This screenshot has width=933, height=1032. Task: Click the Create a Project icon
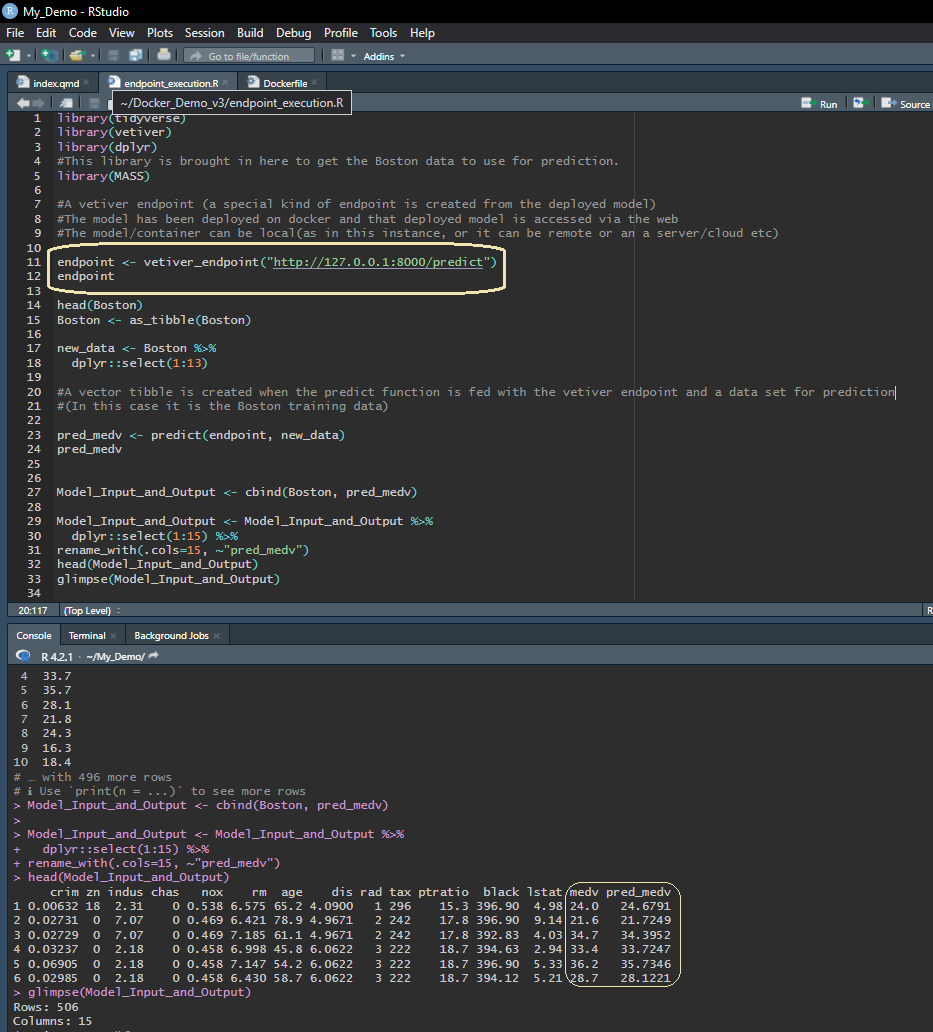(x=49, y=56)
